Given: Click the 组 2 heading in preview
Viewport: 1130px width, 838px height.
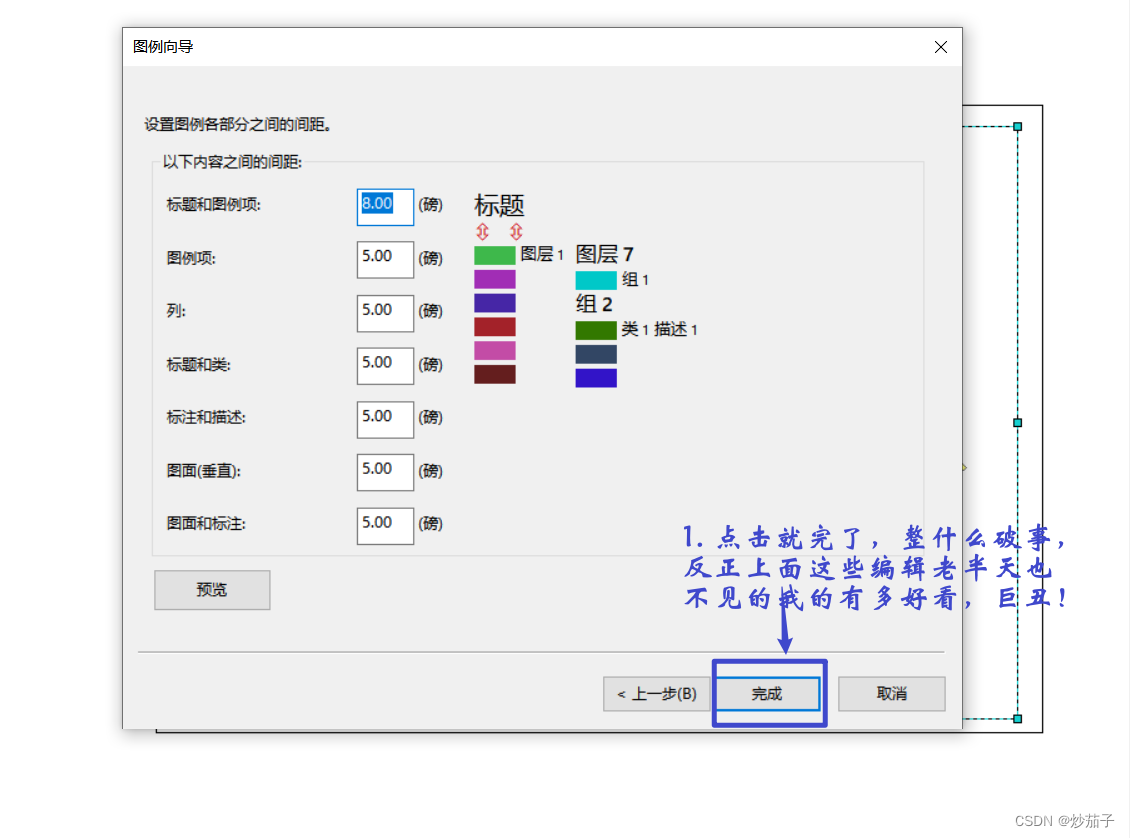Looking at the screenshot, I should point(594,303).
